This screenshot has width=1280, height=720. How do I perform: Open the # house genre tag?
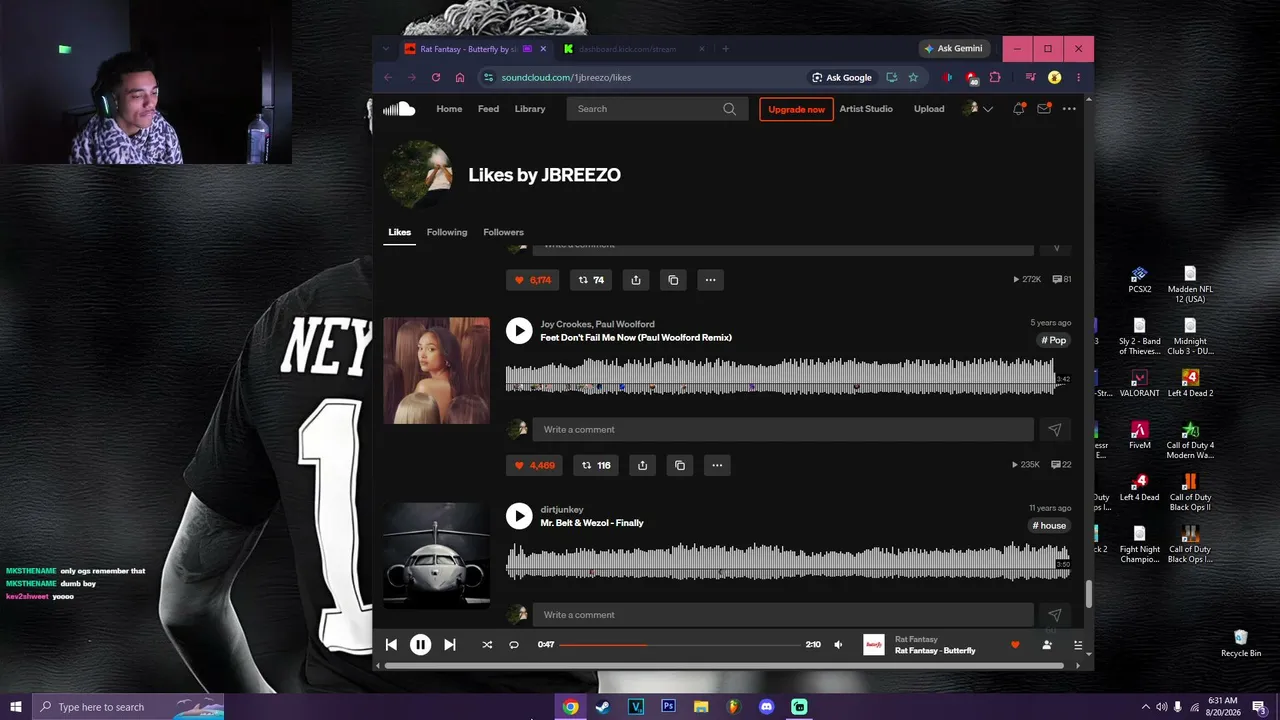coord(1049,525)
